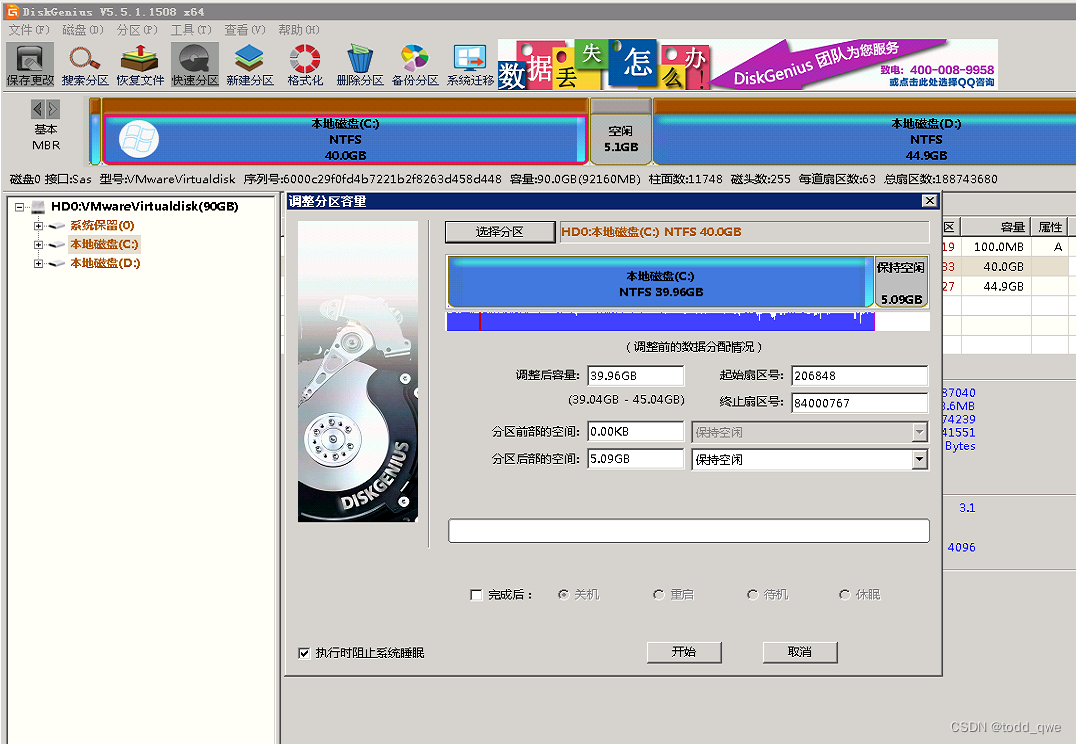Click the 分区后部的空间 size field

coord(635,459)
